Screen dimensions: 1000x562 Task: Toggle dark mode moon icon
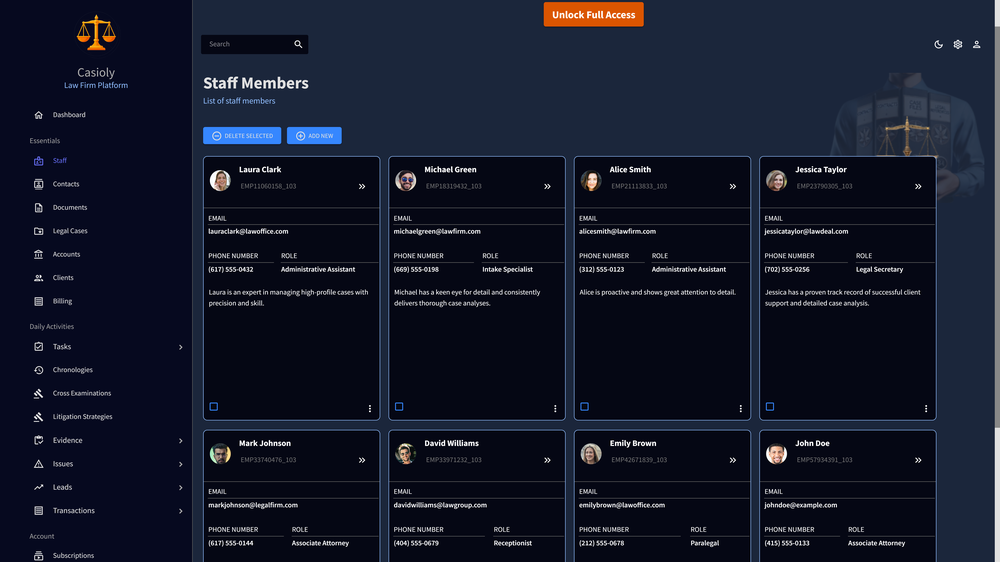pos(938,45)
